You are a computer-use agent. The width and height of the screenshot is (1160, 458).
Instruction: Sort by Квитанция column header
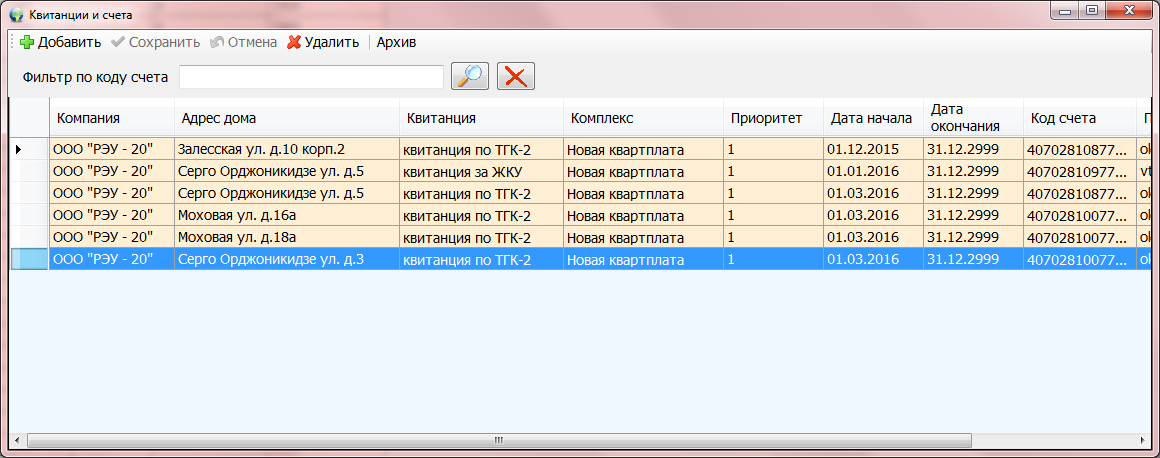click(481, 118)
